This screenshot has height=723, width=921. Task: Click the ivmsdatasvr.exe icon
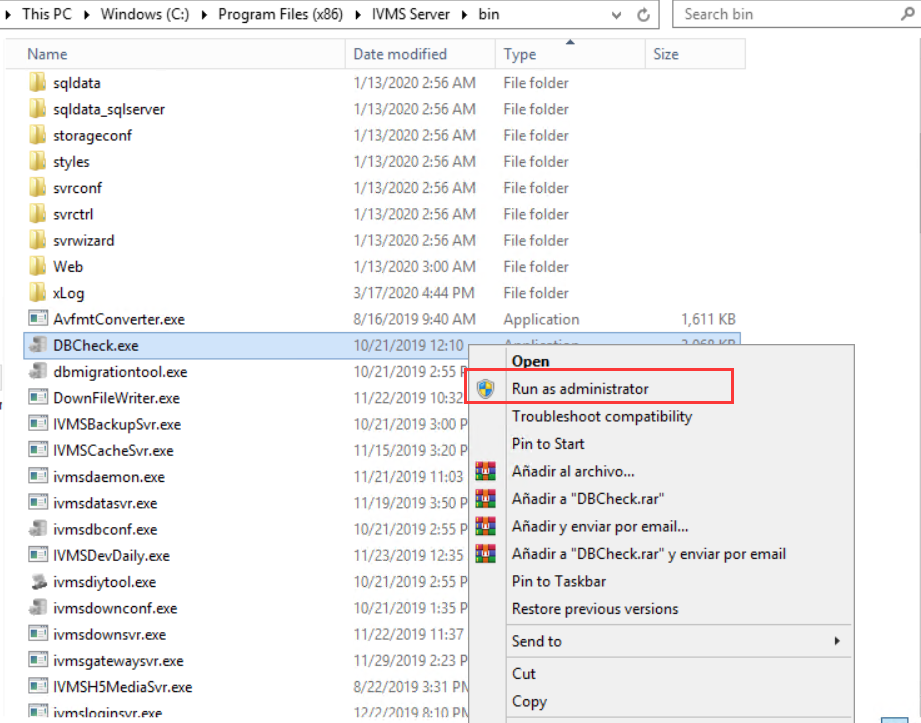38,502
